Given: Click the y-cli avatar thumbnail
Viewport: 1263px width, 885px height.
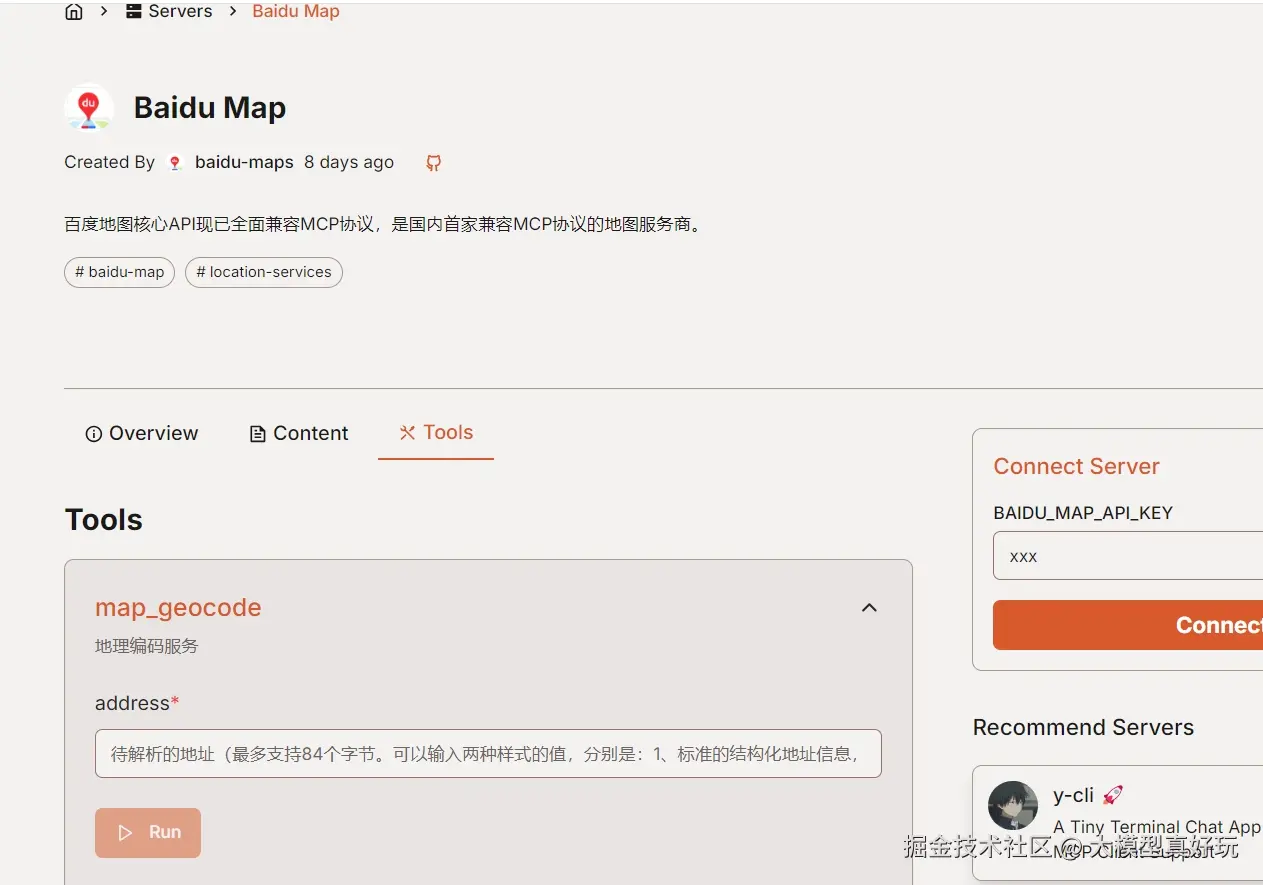Looking at the screenshot, I should pyautogui.click(x=1013, y=806).
